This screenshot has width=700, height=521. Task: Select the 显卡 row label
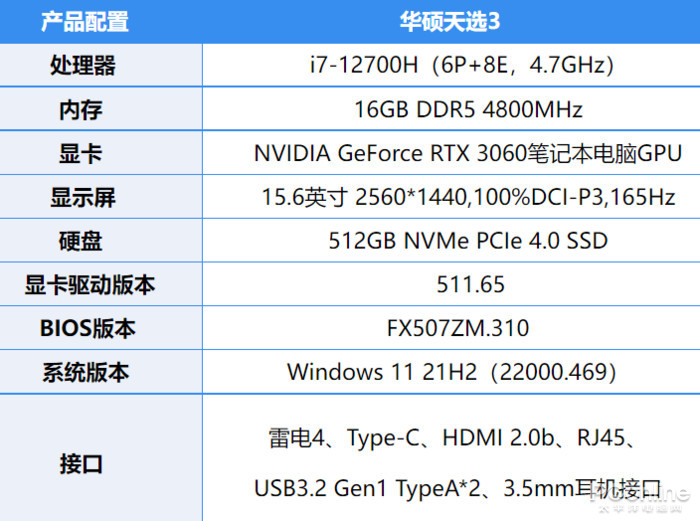pyautogui.click(x=84, y=154)
